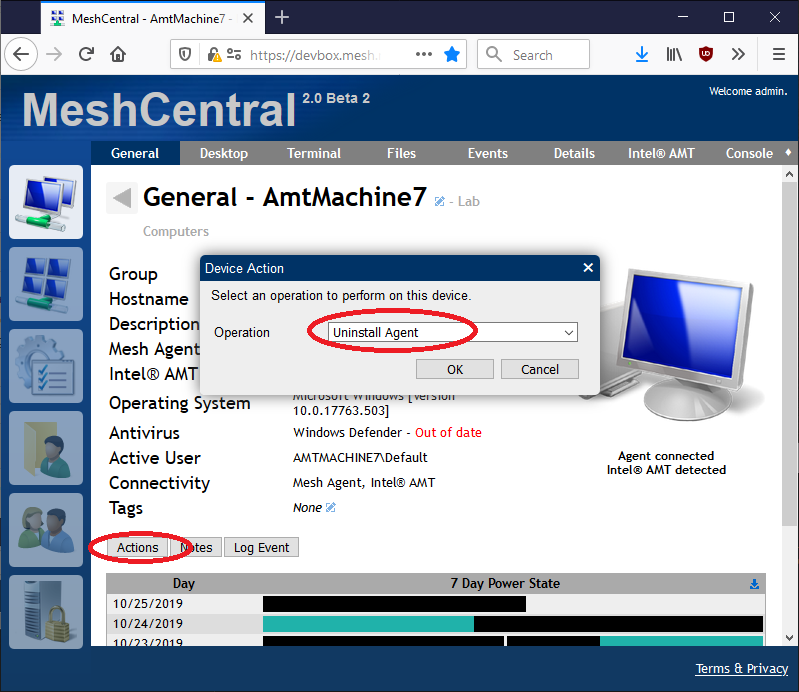The height and width of the screenshot is (692, 799).
Task: Open My Server padlock sidebar icon
Action: point(46,612)
